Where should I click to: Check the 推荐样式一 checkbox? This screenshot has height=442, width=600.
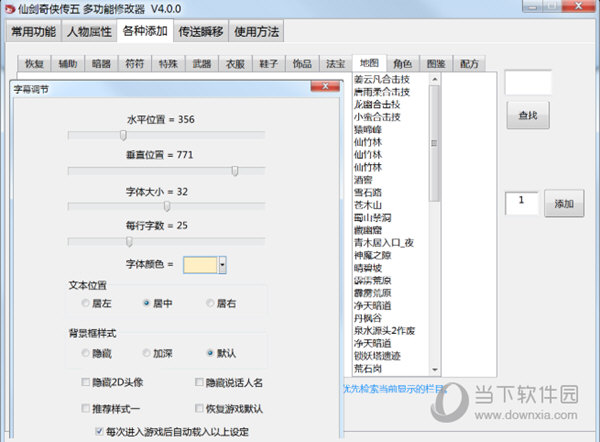85,408
